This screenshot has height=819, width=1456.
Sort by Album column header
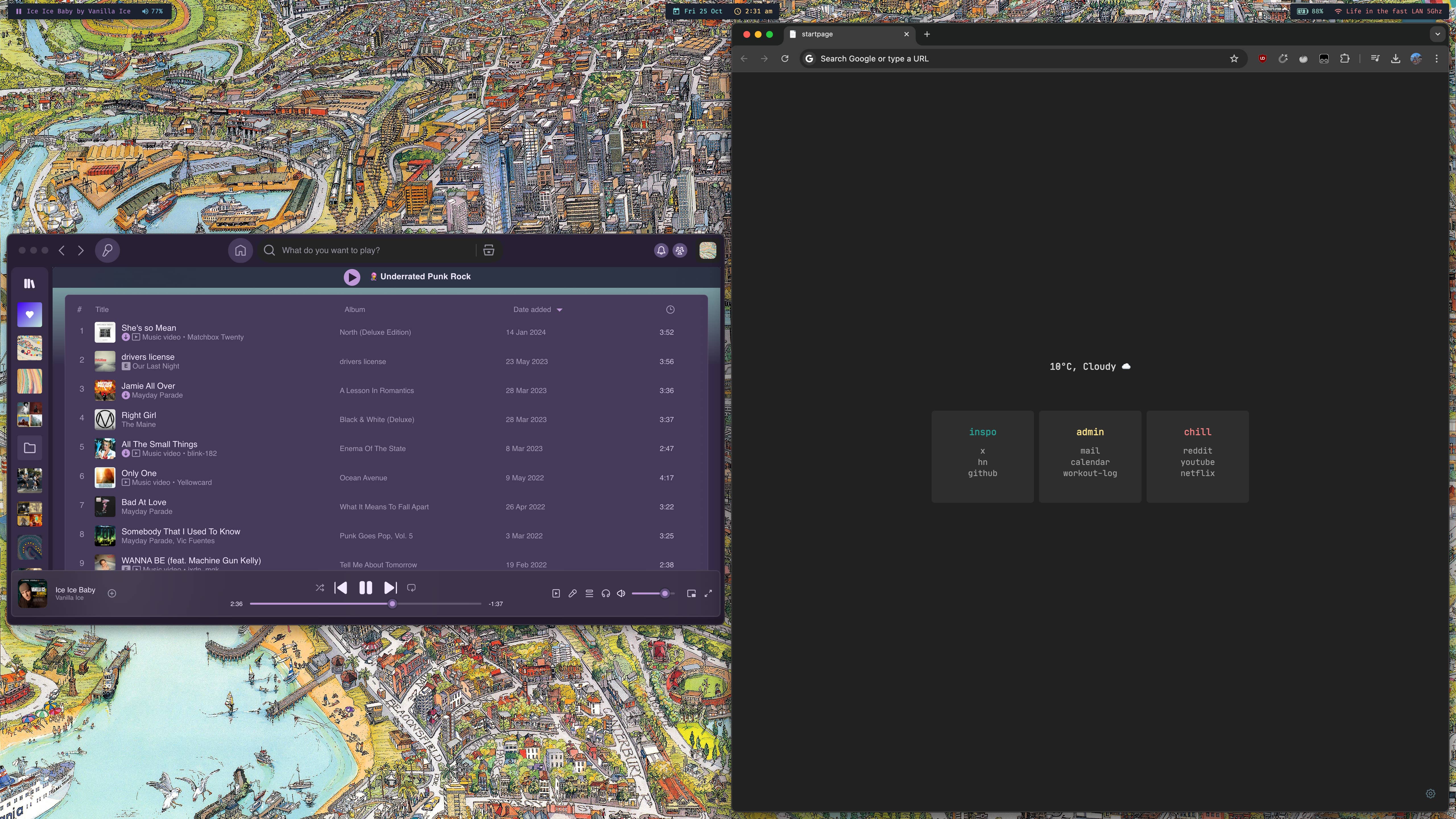point(355,310)
